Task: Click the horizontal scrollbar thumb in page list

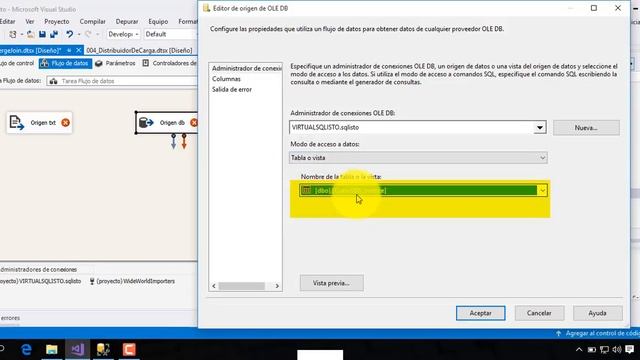Action: pos(242,286)
